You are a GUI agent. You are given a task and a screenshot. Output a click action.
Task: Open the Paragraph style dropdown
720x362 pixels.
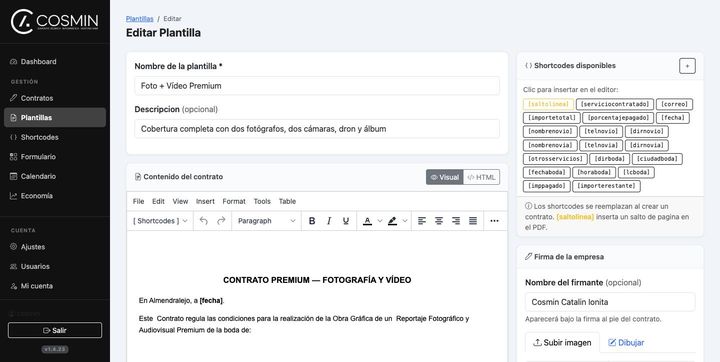click(x=266, y=221)
